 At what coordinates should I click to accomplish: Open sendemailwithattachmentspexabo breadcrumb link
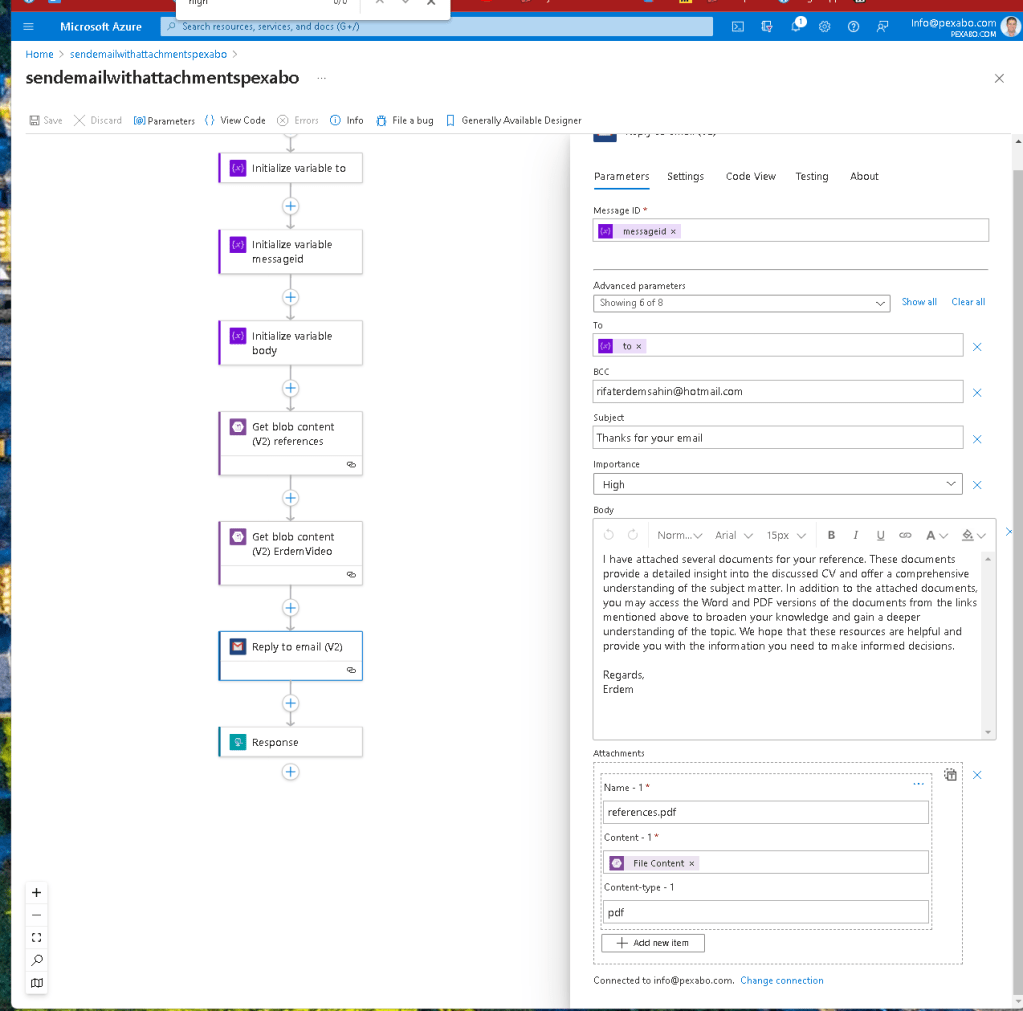(x=148, y=54)
